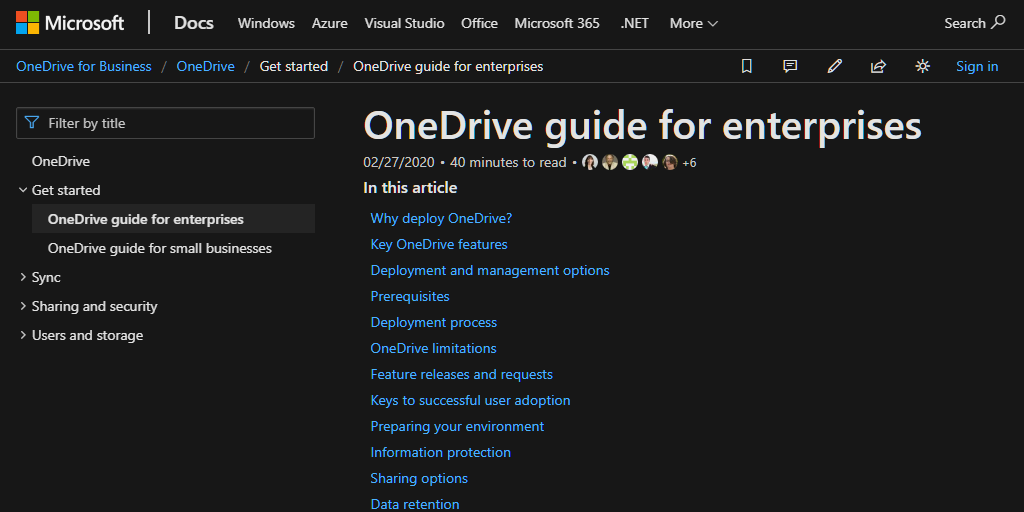The height and width of the screenshot is (512, 1024).
Task: Jump to Deployment process section
Action: click(434, 323)
